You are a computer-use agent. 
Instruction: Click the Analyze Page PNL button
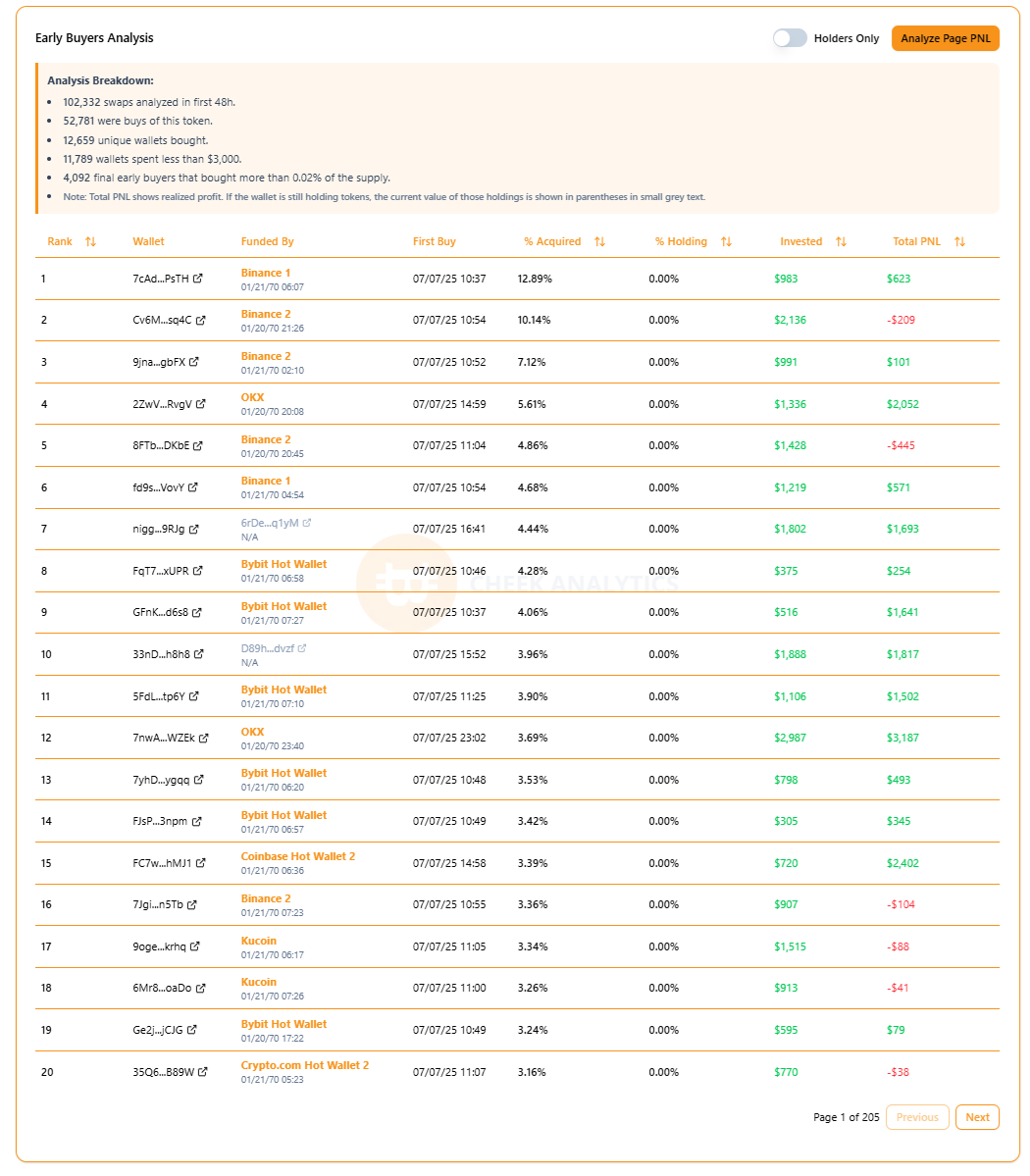(x=946, y=38)
